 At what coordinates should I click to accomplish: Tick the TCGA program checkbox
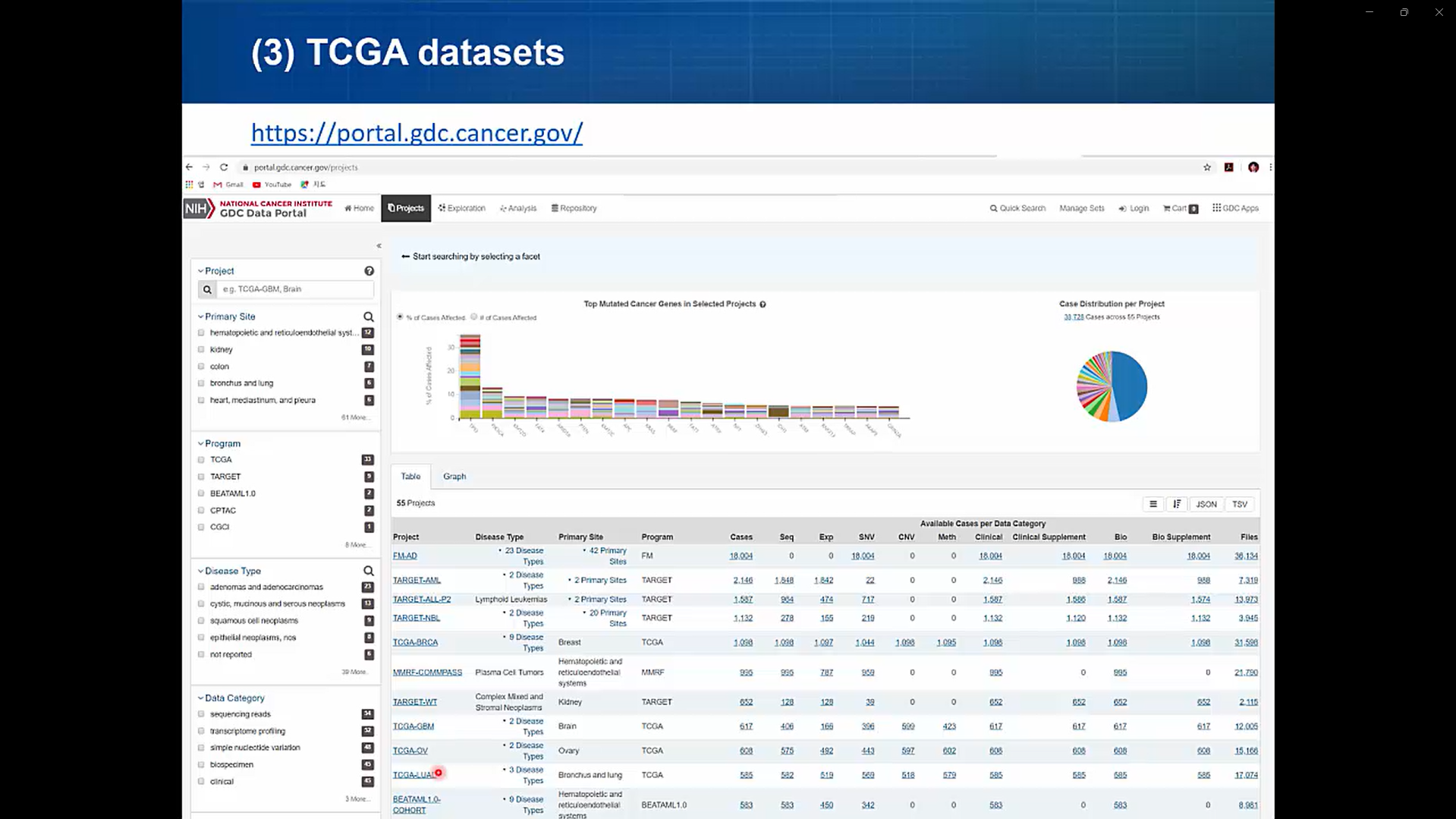coord(201,460)
